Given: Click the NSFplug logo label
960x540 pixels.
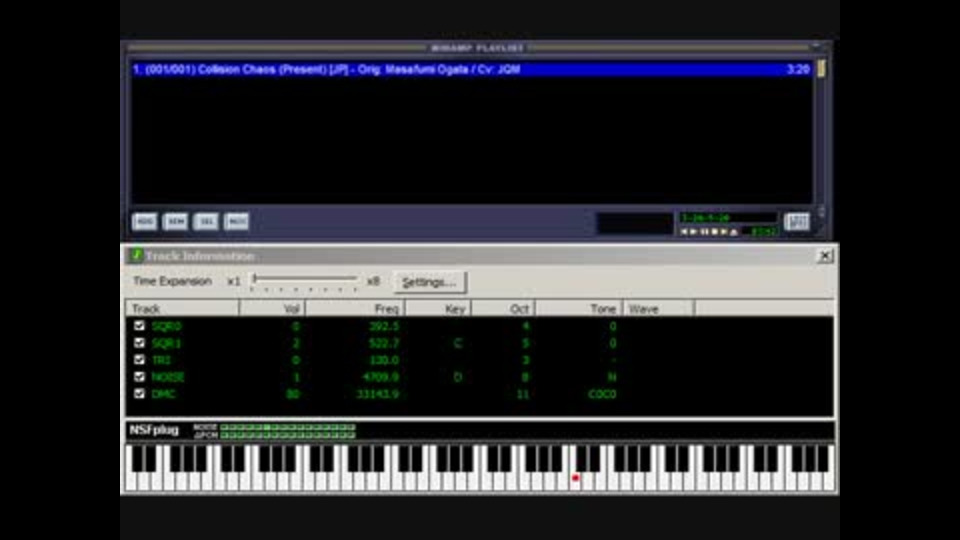Looking at the screenshot, I should tap(154, 430).
